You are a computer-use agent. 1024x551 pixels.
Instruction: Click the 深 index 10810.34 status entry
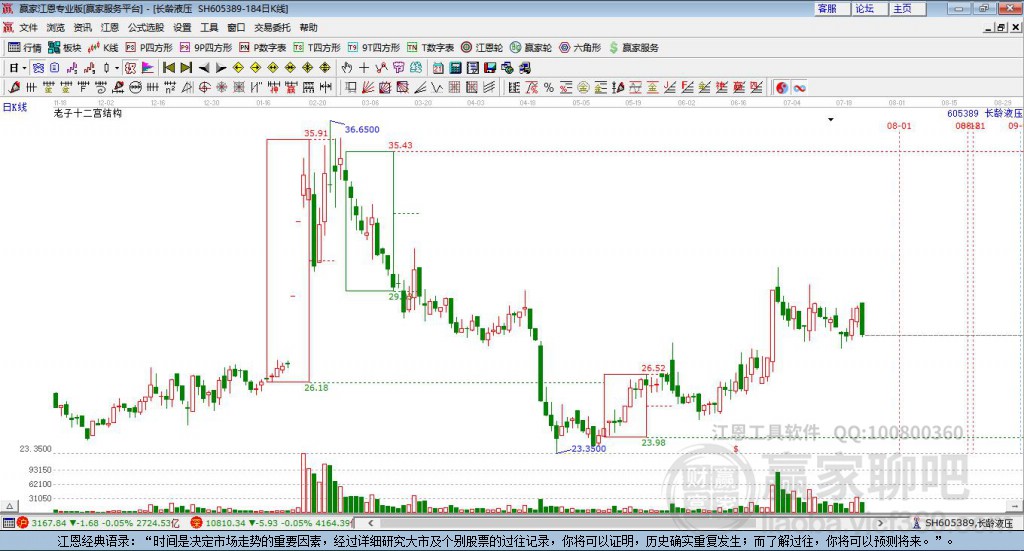(x=271, y=523)
